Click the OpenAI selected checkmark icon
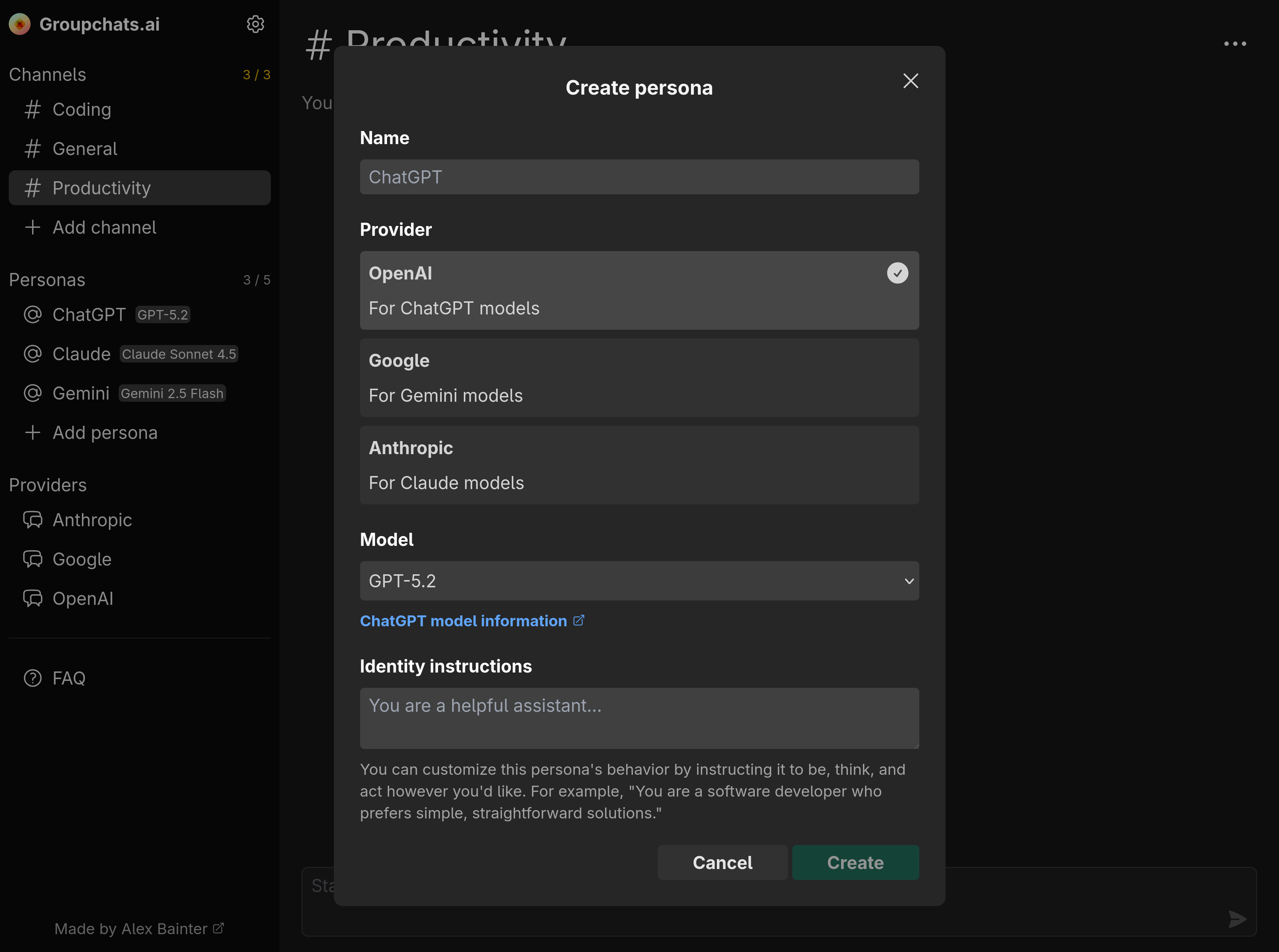The width and height of the screenshot is (1279, 952). pos(897,273)
